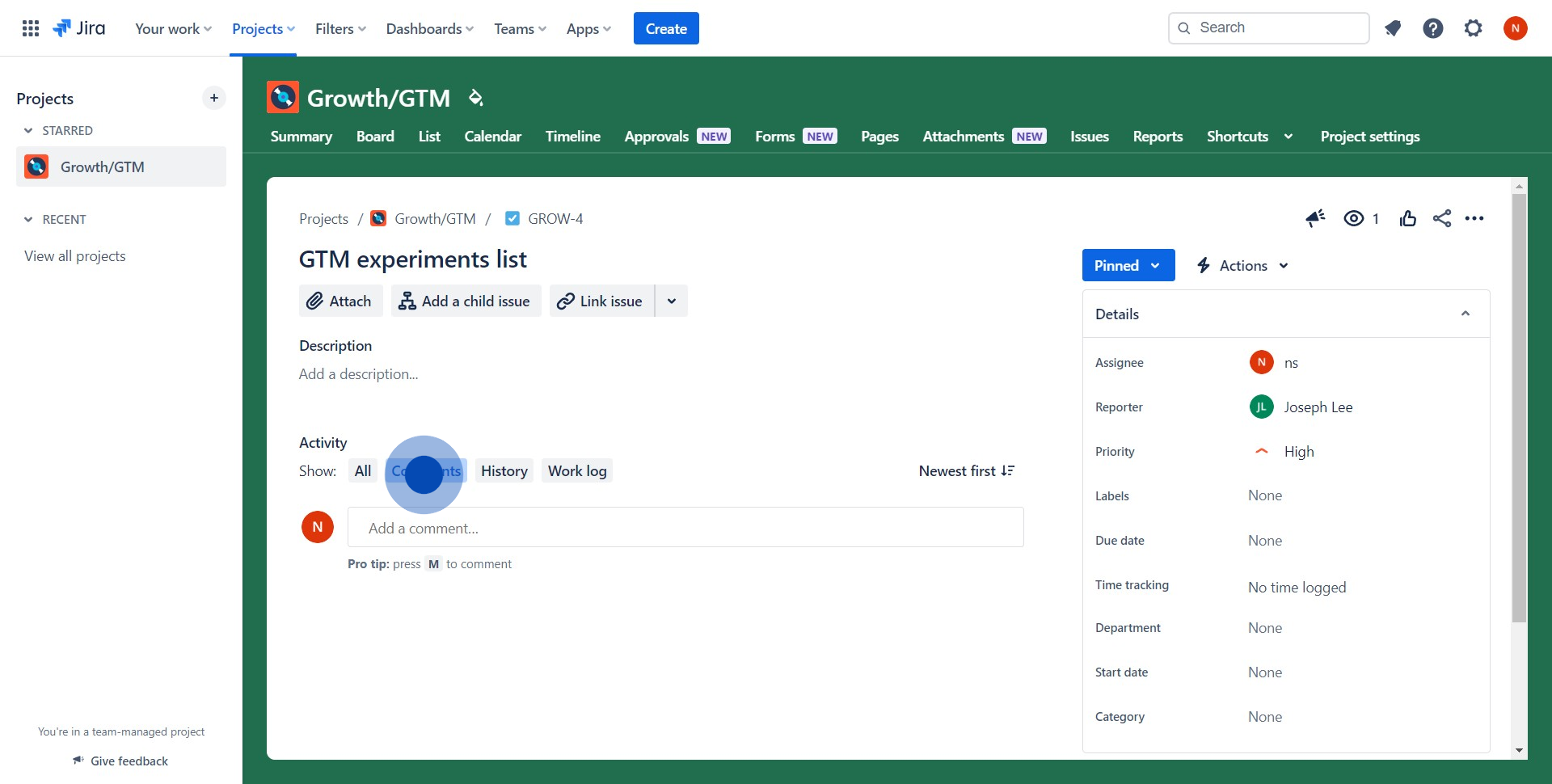
Task: Open Project settings
Action: (1370, 137)
